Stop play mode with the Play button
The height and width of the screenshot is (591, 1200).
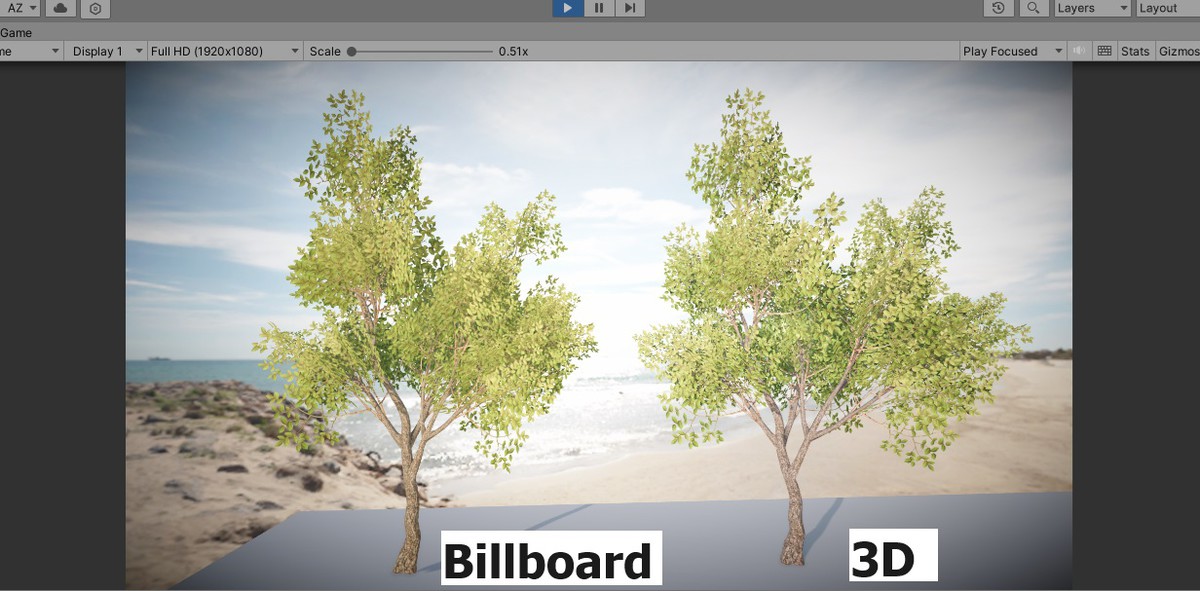click(567, 8)
